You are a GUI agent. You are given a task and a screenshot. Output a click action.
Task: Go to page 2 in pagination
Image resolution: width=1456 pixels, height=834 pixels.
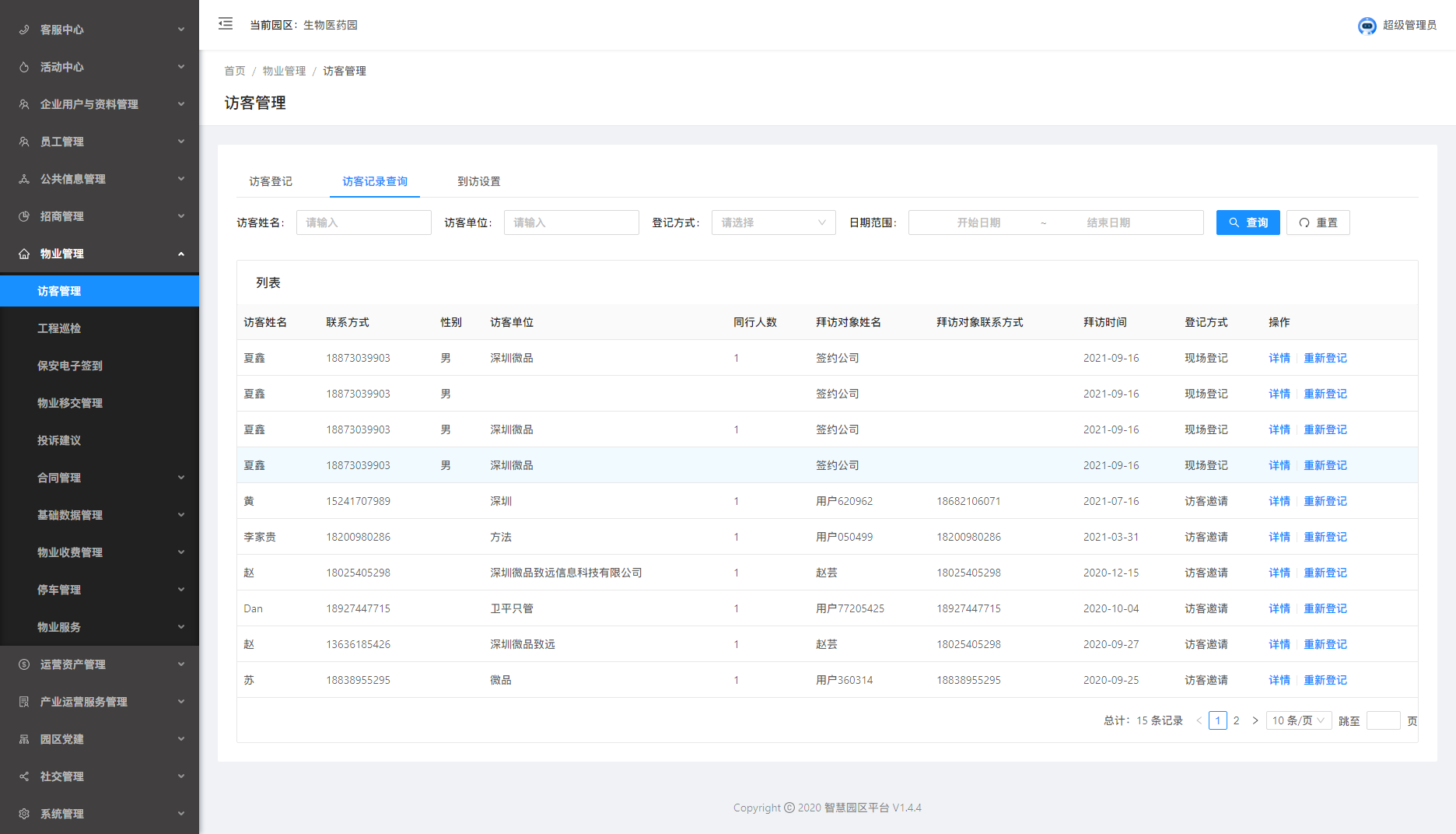tap(1236, 720)
